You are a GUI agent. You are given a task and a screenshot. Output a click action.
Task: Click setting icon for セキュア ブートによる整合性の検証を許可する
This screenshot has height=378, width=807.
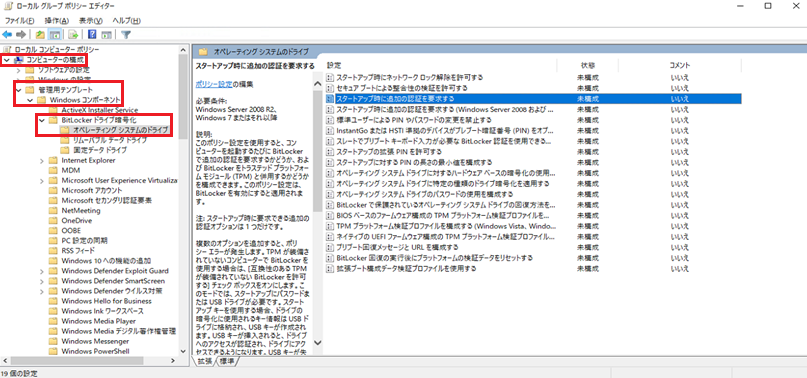(330, 88)
